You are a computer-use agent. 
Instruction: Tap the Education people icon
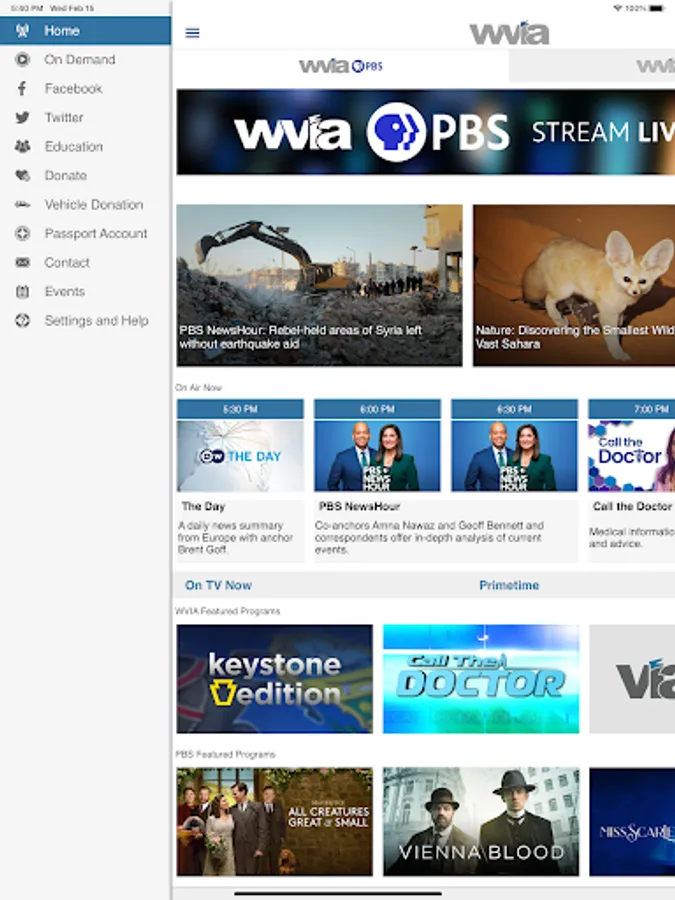[22, 146]
